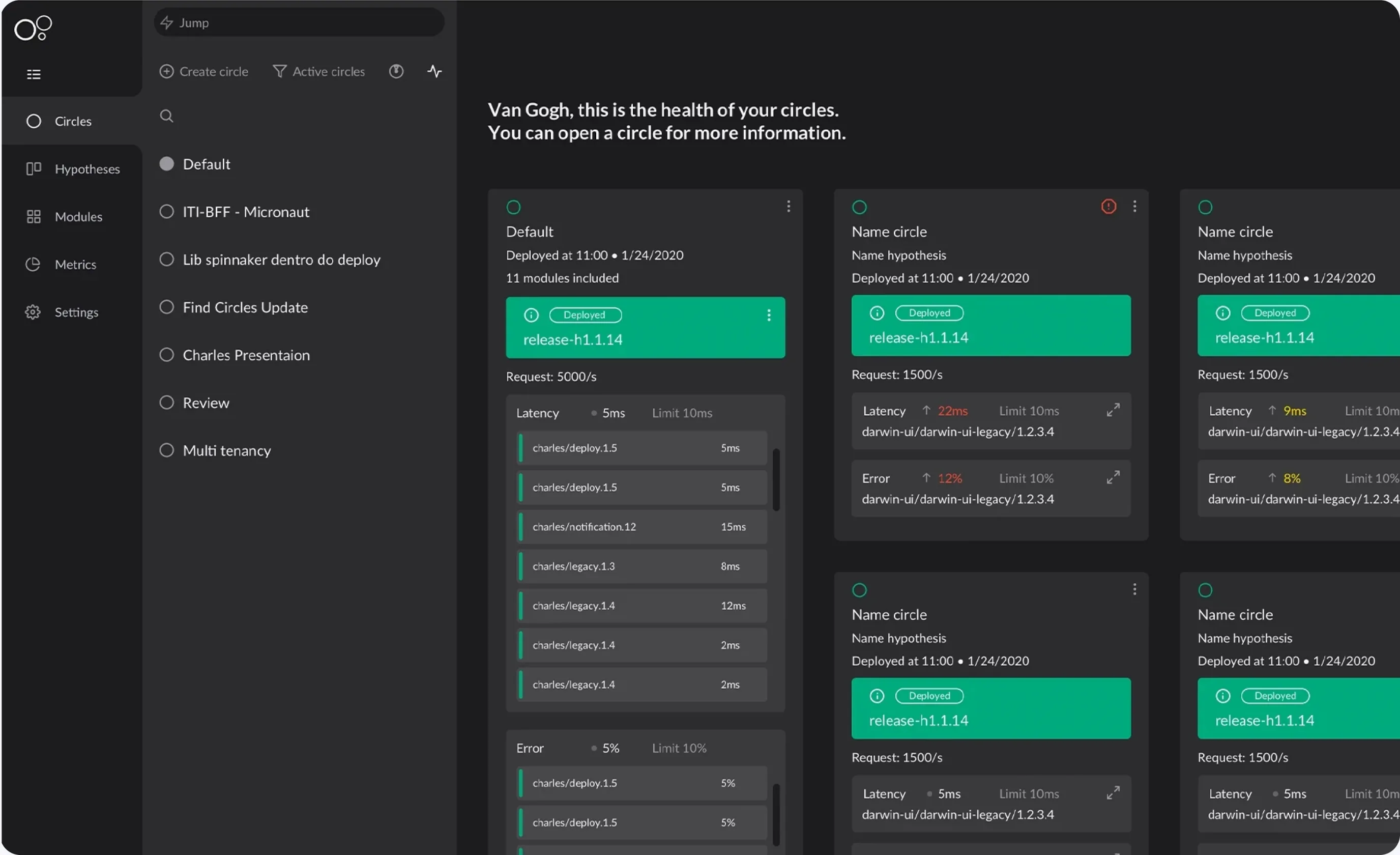Click the red alert icon on Name circle card
The width and height of the screenshot is (1400, 855).
[1109, 206]
